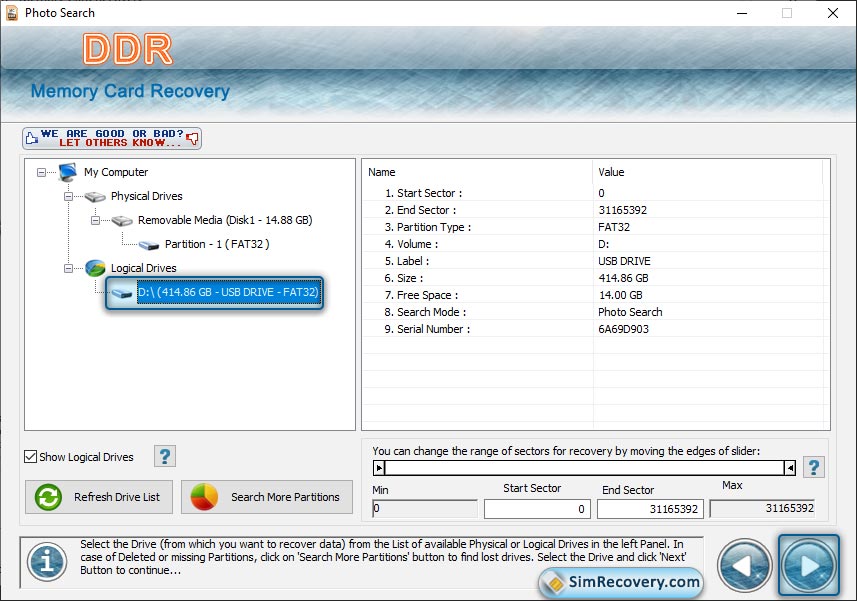Click the Removable Media drive icon
This screenshot has height=601, width=857.
pyautogui.click(x=122, y=221)
